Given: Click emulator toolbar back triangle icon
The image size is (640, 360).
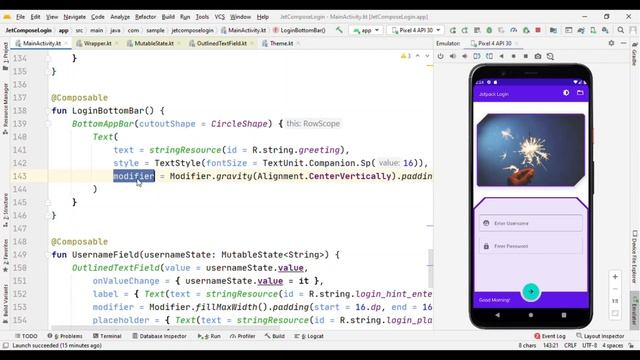Looking at the screenshot, I should (x=501, y=56).
